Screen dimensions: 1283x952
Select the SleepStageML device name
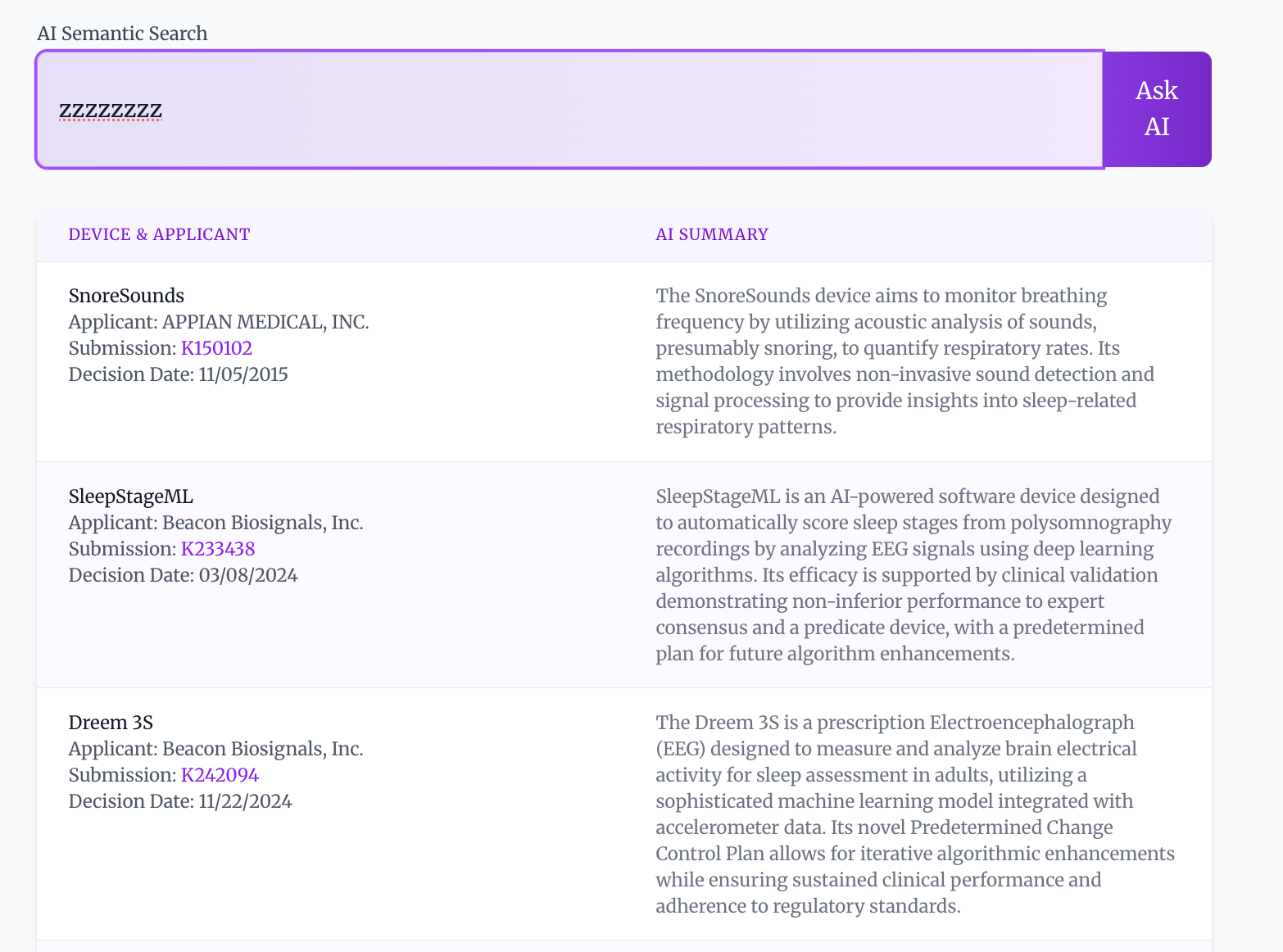click(131, 496)
